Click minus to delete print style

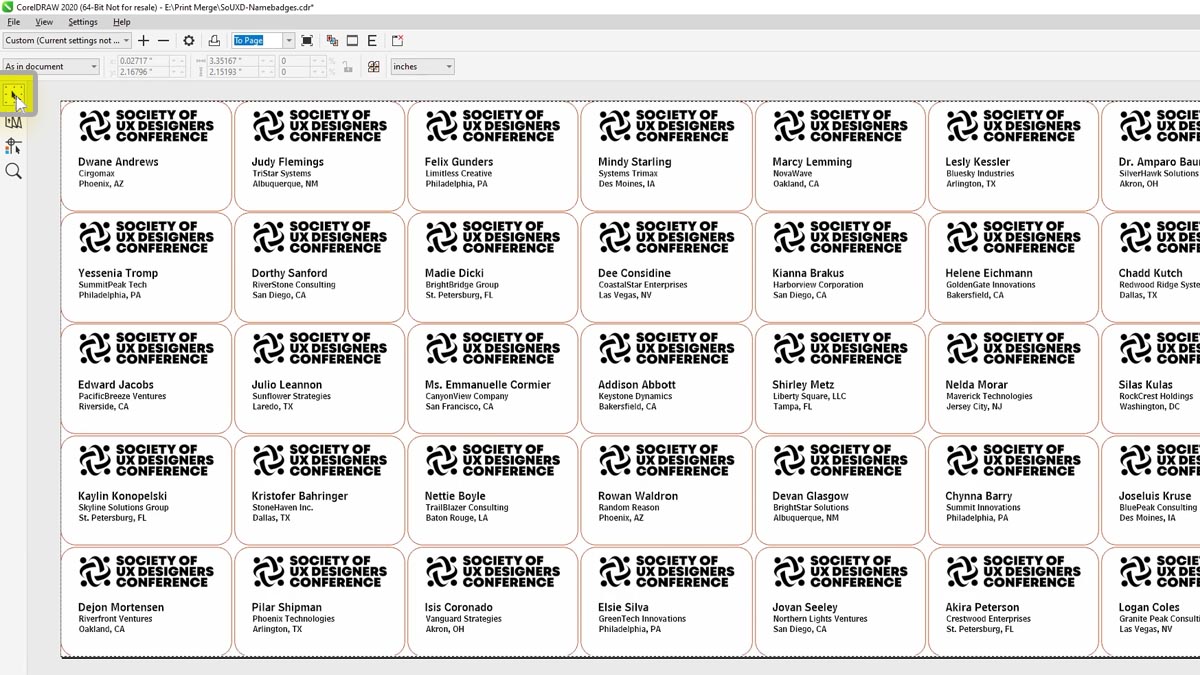(164, 41)
